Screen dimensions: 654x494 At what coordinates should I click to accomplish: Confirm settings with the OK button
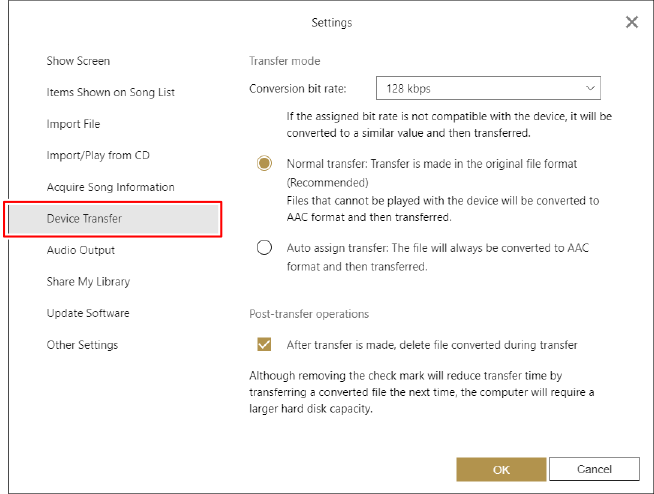pyautogui.click(x=501, y=469)
